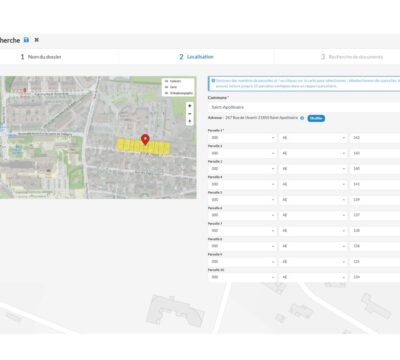Toggle the second map layer checkbox

click(x=166, y=87)
